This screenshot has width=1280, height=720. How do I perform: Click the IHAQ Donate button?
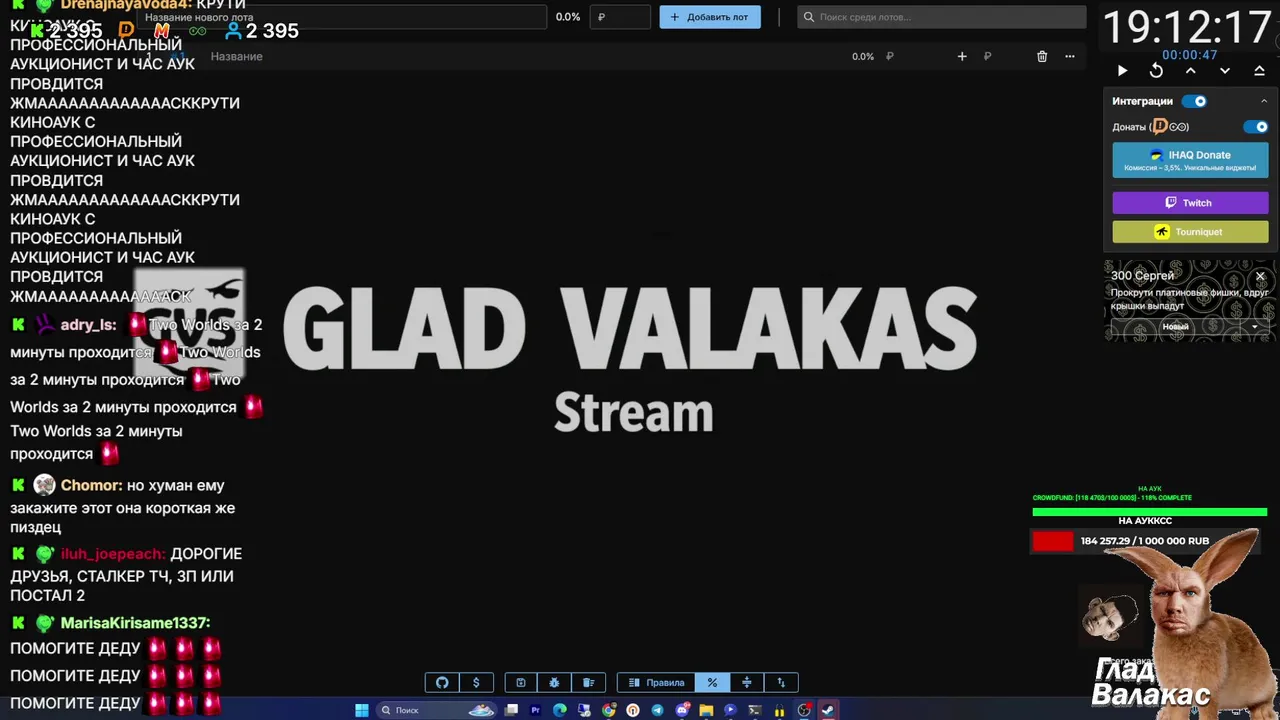1190,160
